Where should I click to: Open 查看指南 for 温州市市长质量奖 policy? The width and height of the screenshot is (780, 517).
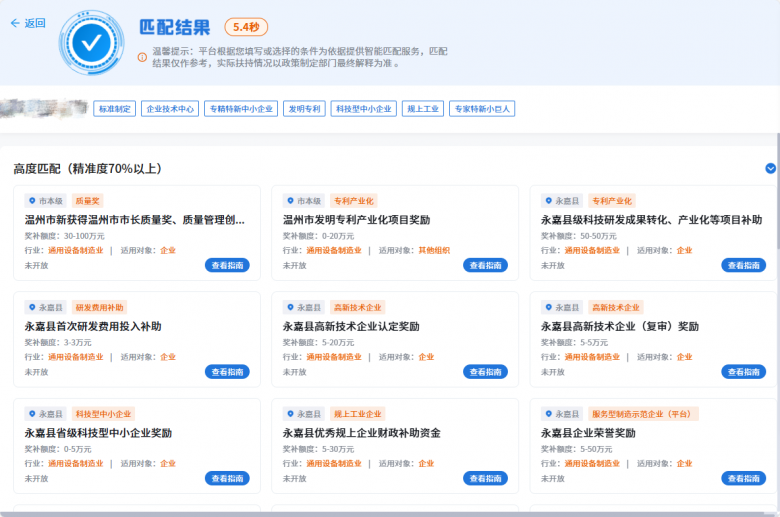227,265
